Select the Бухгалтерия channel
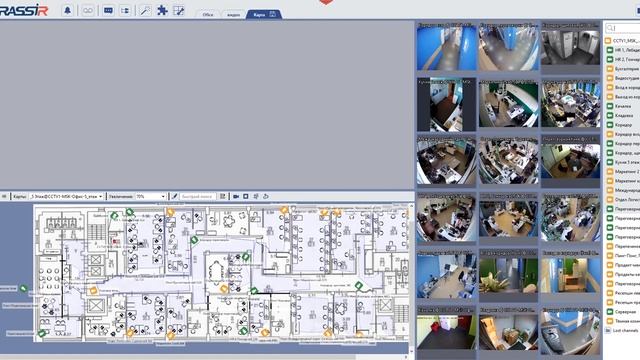The height and width of the screenshot is (360, 640). click(x=623, y=69)
